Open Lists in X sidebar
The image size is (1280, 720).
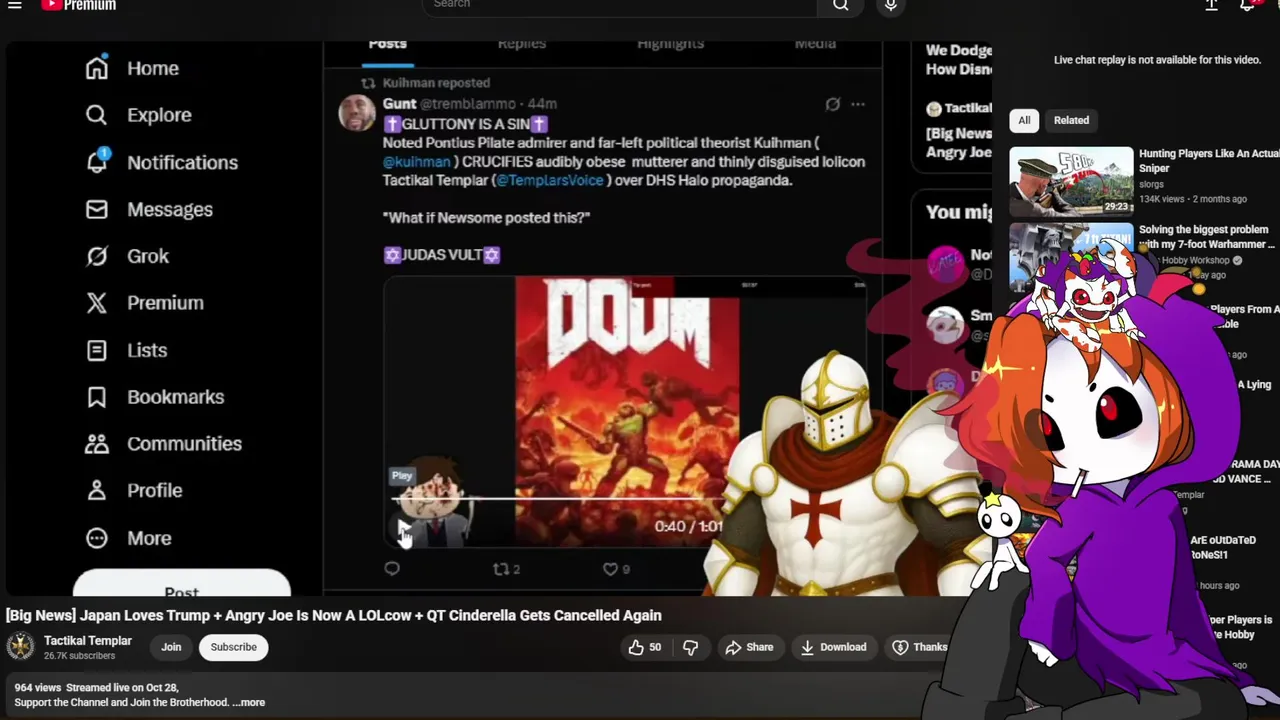point(126,350)
